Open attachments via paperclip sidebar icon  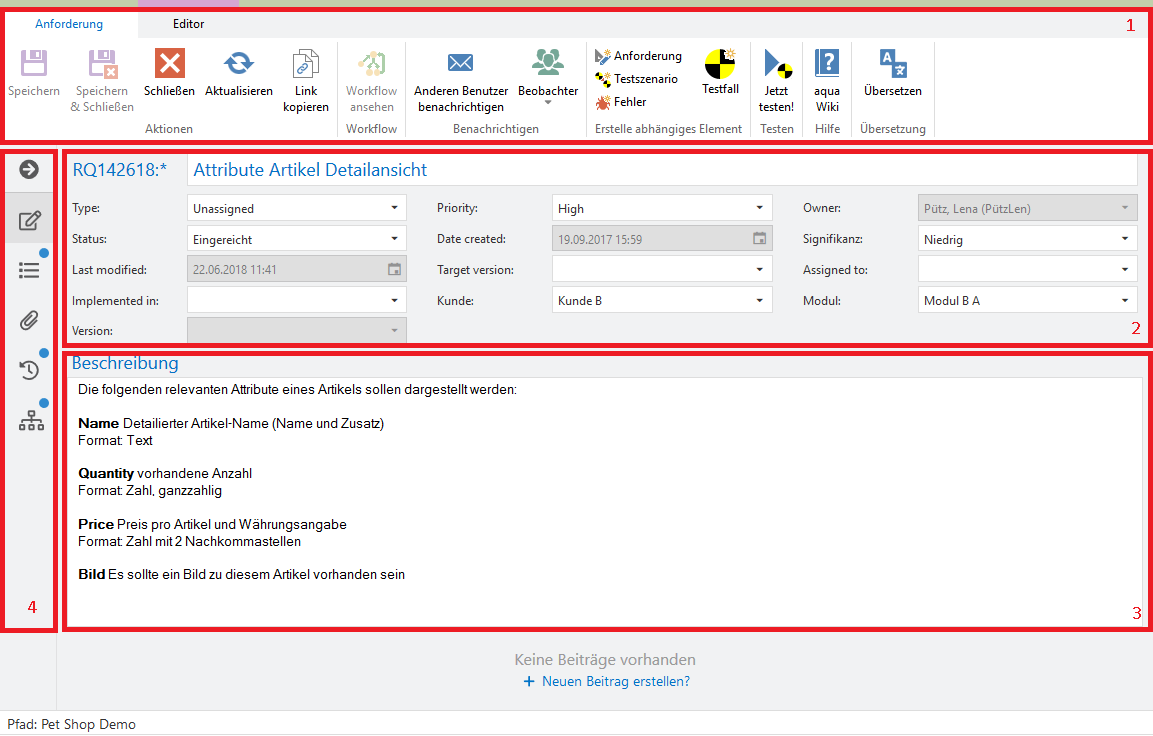click(x=30, y=320)
